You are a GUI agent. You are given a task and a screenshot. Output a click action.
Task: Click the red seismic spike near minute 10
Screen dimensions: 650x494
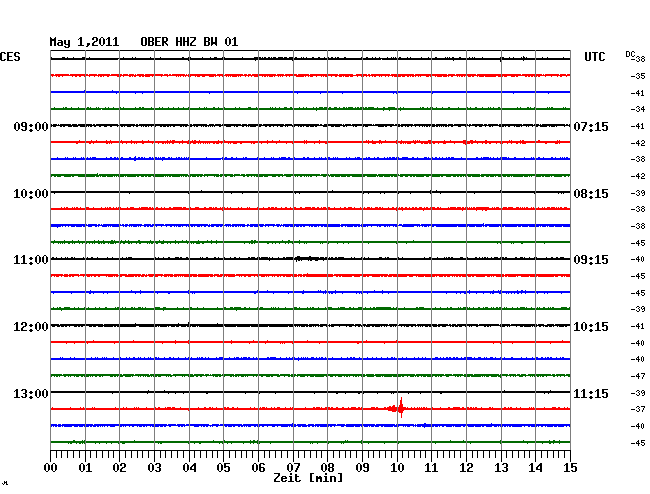pyautogui.click(x=400, y=408)
